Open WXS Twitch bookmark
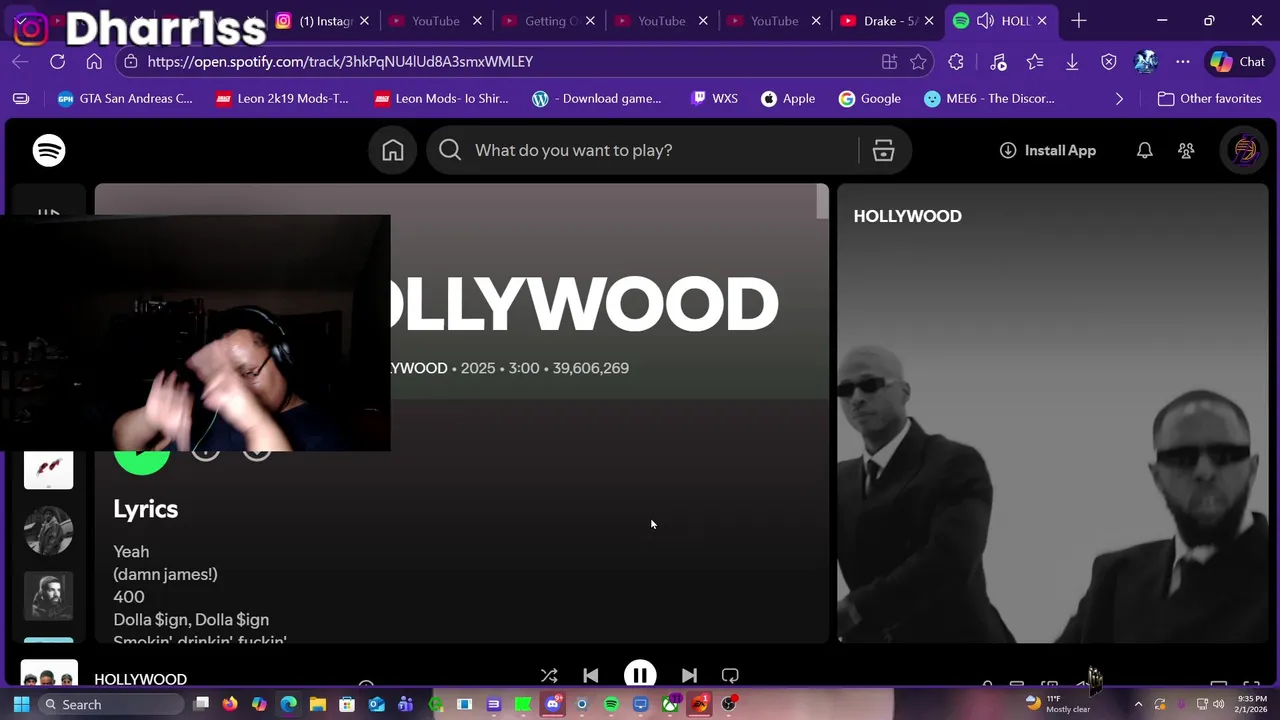This screenshot has width=1280, height=720. (x=714, y=99)
